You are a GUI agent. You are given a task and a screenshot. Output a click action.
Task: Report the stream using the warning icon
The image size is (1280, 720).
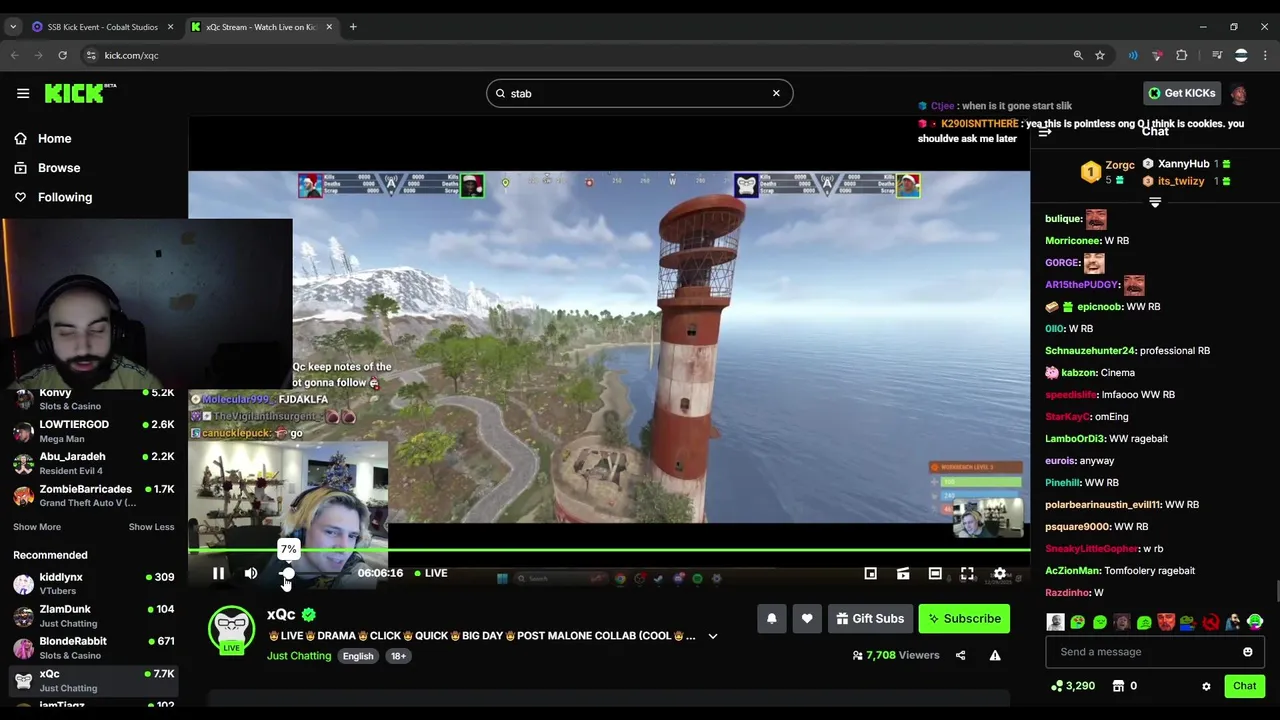click(995, 656)
